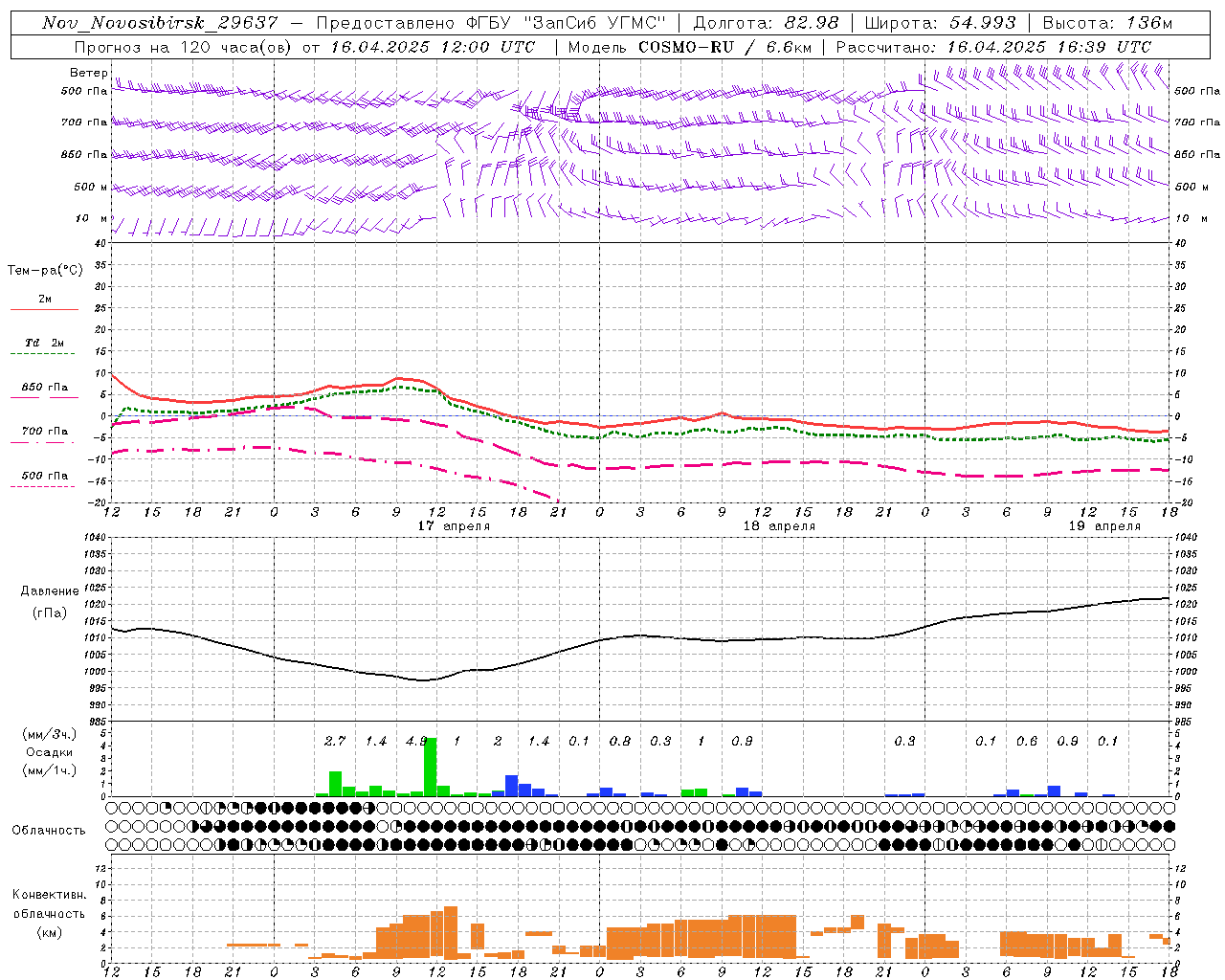Select the forecast start '16.04.2025 12:00 UTC'

pos(433,47)
